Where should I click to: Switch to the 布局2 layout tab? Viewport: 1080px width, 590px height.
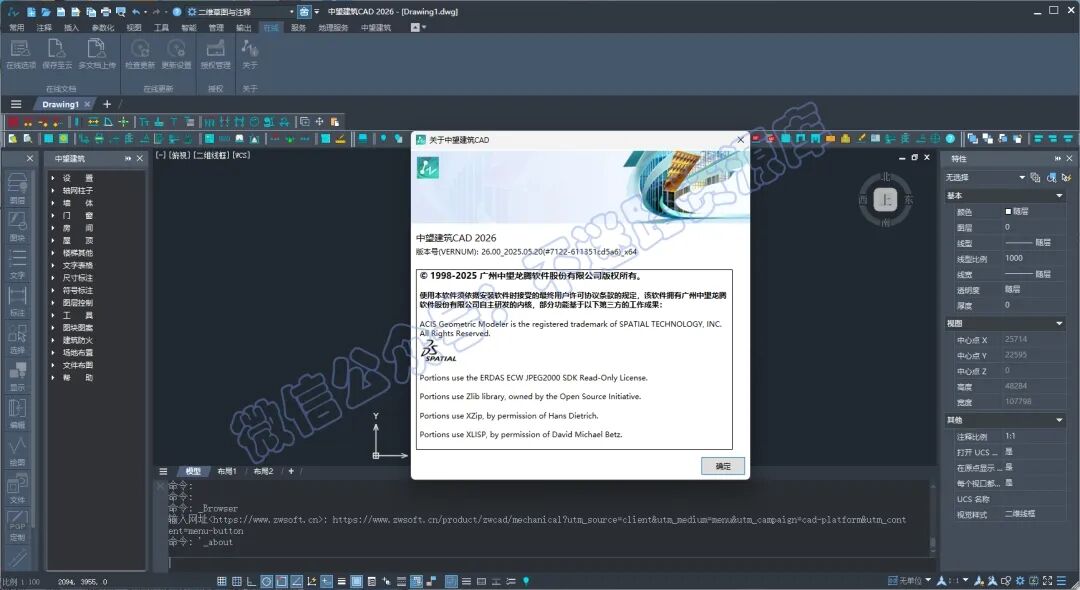[263, 472]
